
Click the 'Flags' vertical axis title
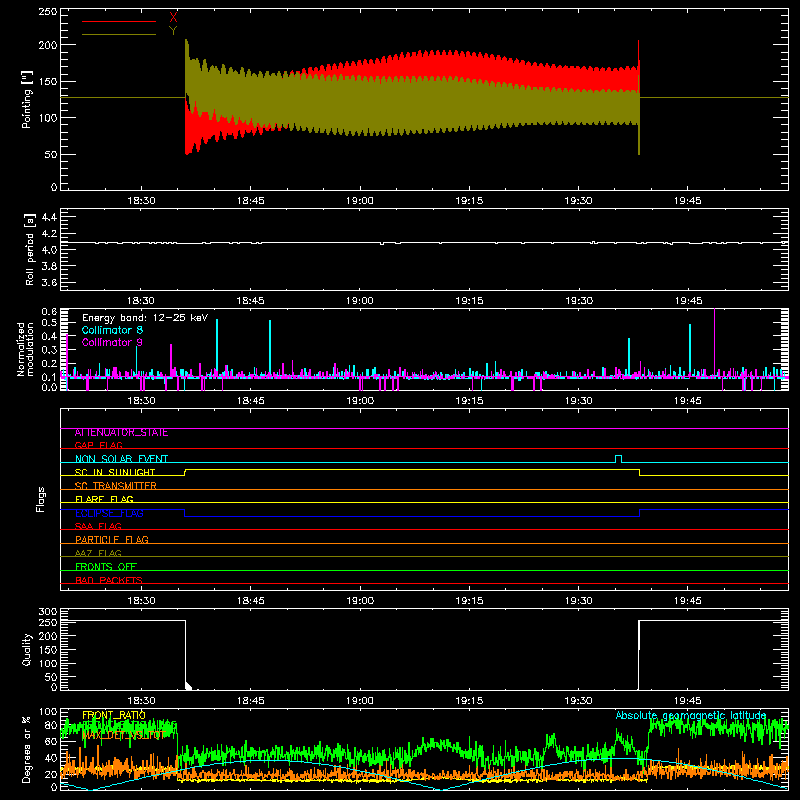coord(40,499)
